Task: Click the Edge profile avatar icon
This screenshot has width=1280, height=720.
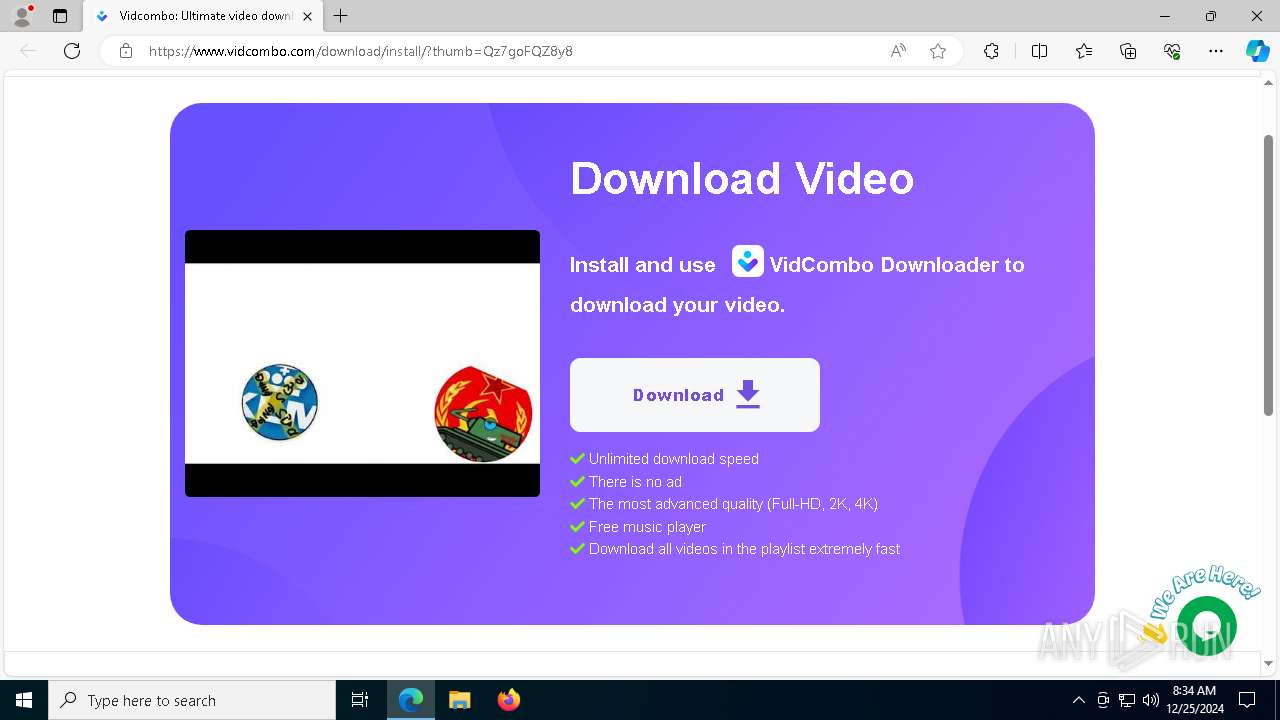Action: [21, 16]
